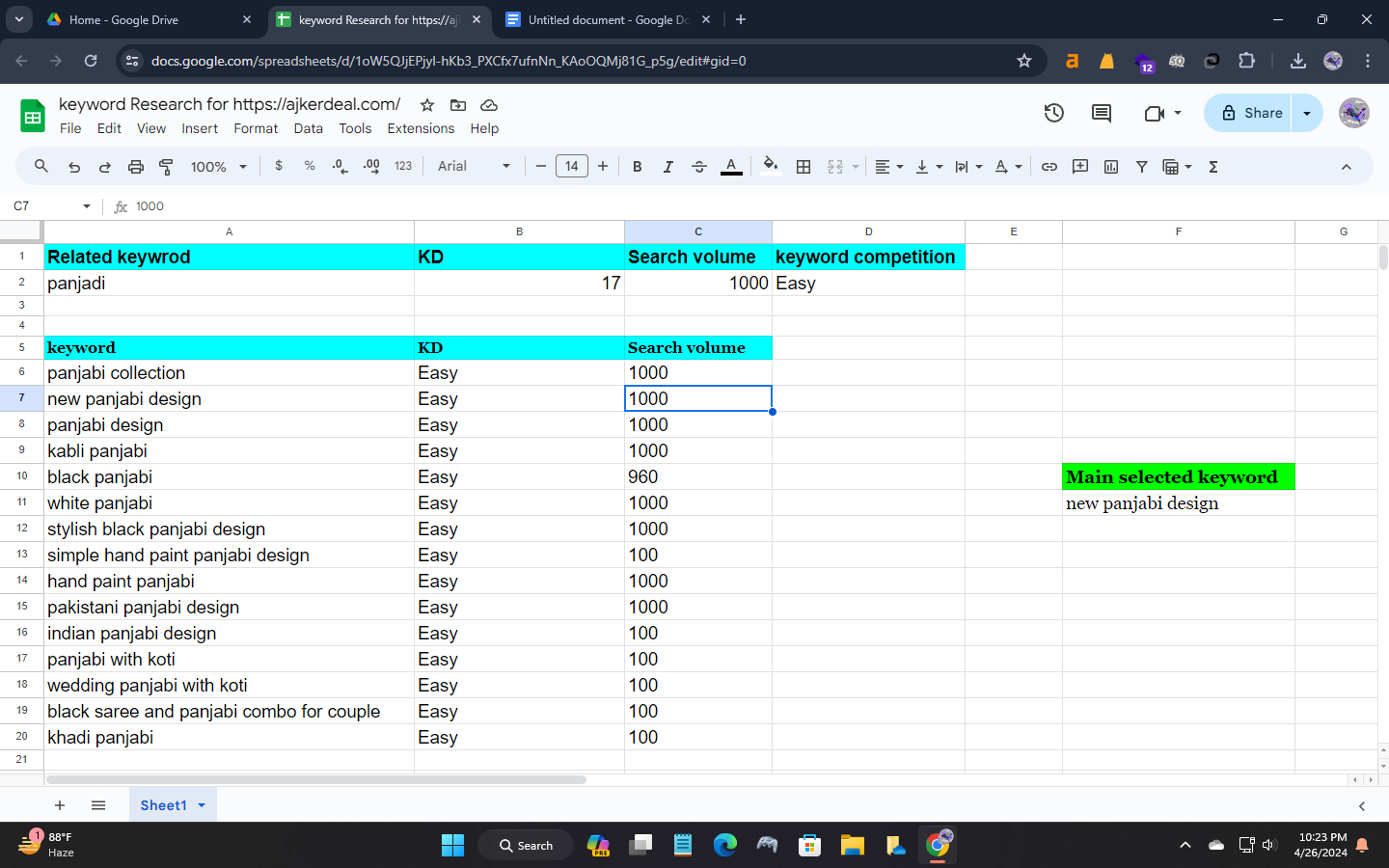Image resolution: width=1389 pixels, height=868 pixels.
Task: Toggle bold formatting
Action: [x=638, y=167]
